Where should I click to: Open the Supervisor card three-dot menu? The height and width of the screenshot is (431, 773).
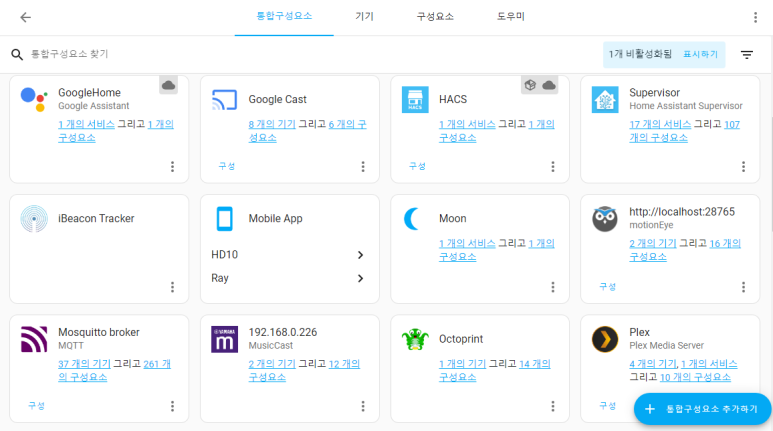coord(743,167)
